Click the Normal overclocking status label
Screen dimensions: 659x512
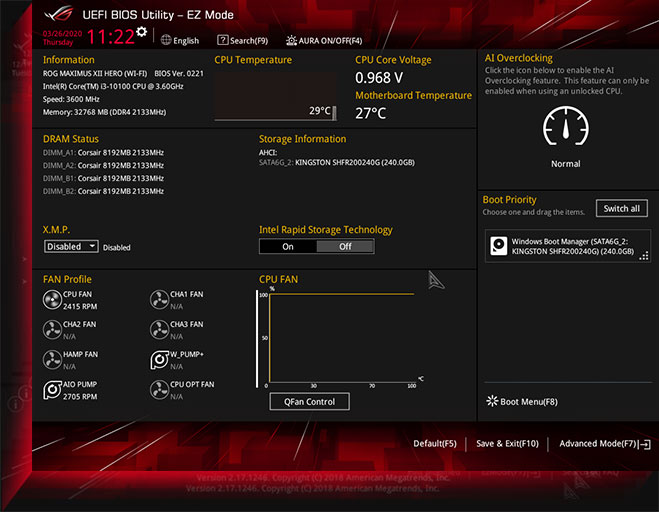coord(566,164)
